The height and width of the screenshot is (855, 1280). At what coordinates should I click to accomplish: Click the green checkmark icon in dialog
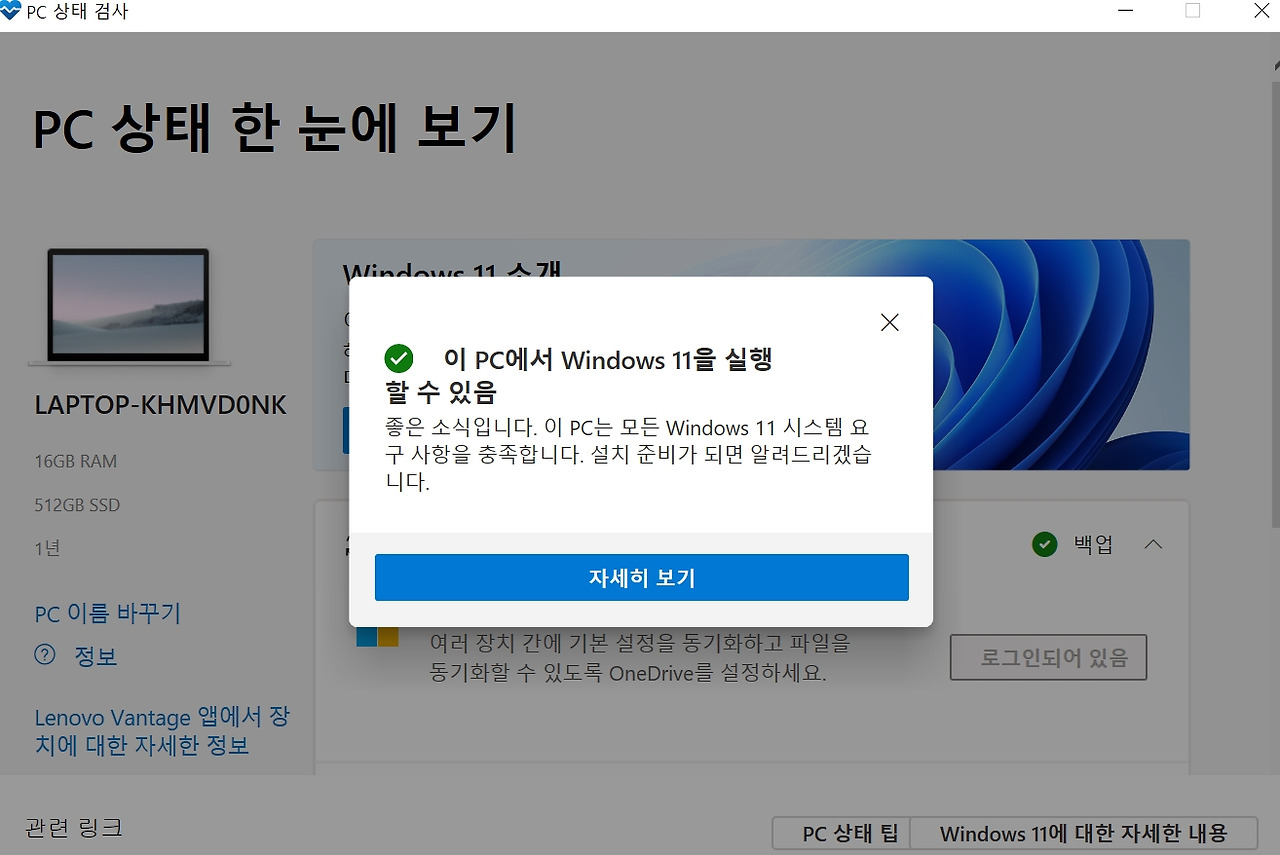[398, 359]
